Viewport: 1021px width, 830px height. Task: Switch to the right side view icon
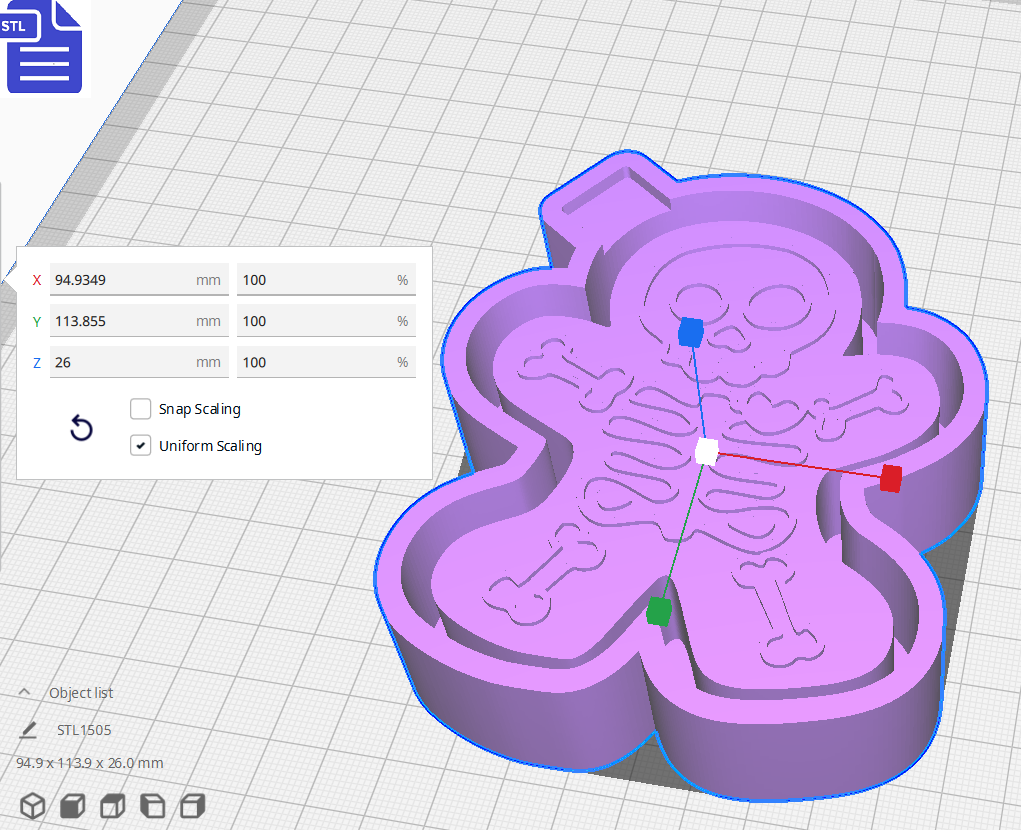coord(192,805)
